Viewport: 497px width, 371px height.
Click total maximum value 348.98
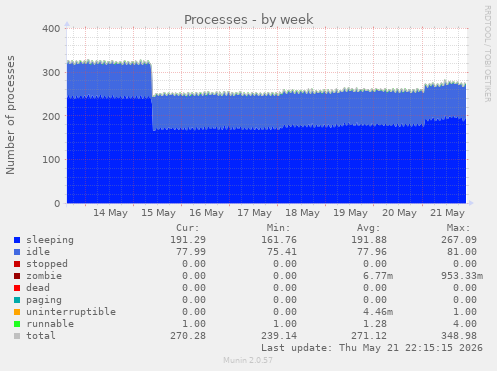459,336
